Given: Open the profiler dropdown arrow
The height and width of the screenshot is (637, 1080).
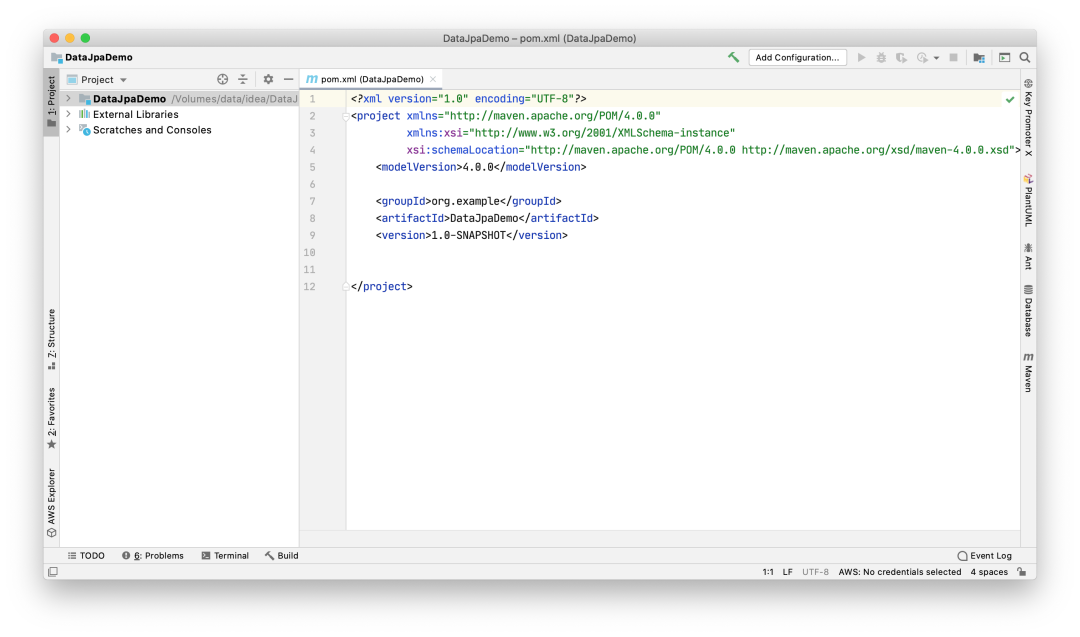Looking at the screenshot, I should coord(936,58).
